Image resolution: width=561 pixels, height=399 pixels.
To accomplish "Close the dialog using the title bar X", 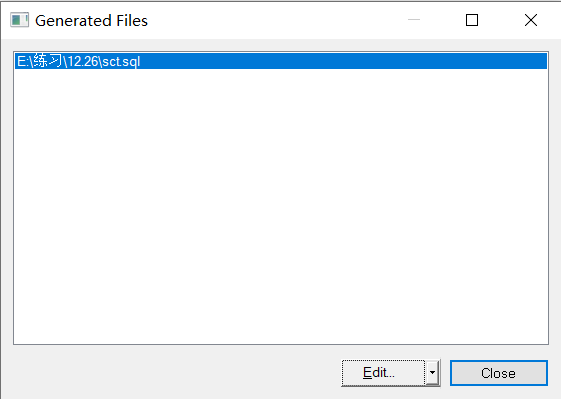I will tap(531, 20).
